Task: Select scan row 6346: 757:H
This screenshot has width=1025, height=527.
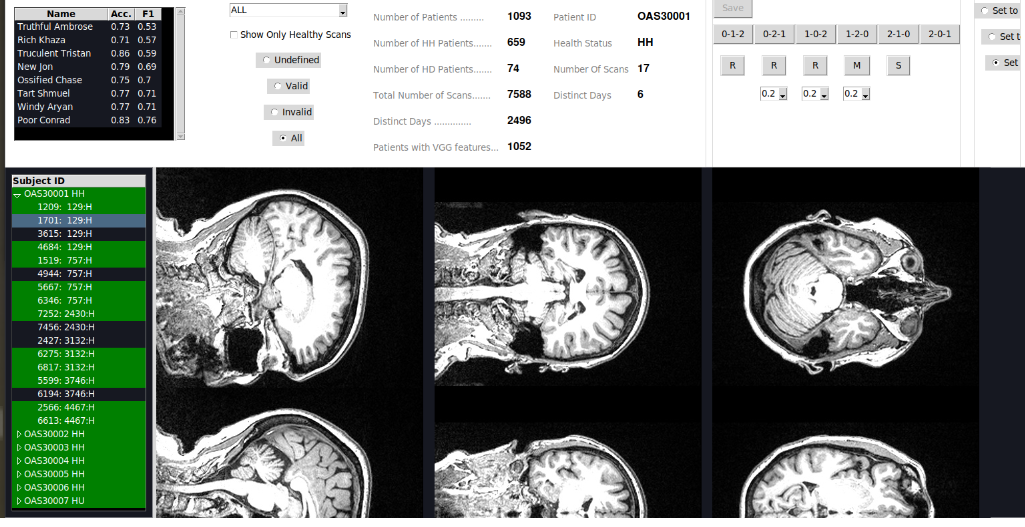Action: 78,301
